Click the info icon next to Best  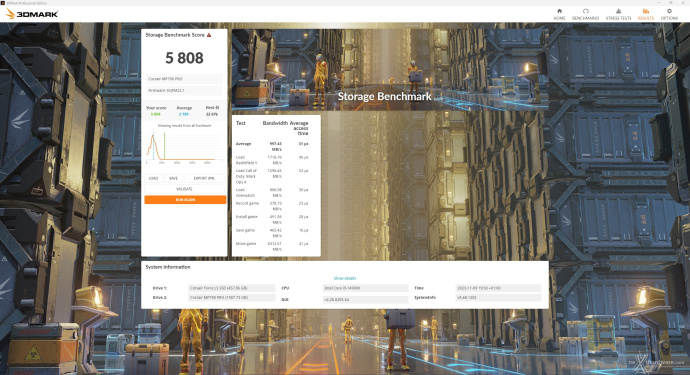[x=217, y=107]
